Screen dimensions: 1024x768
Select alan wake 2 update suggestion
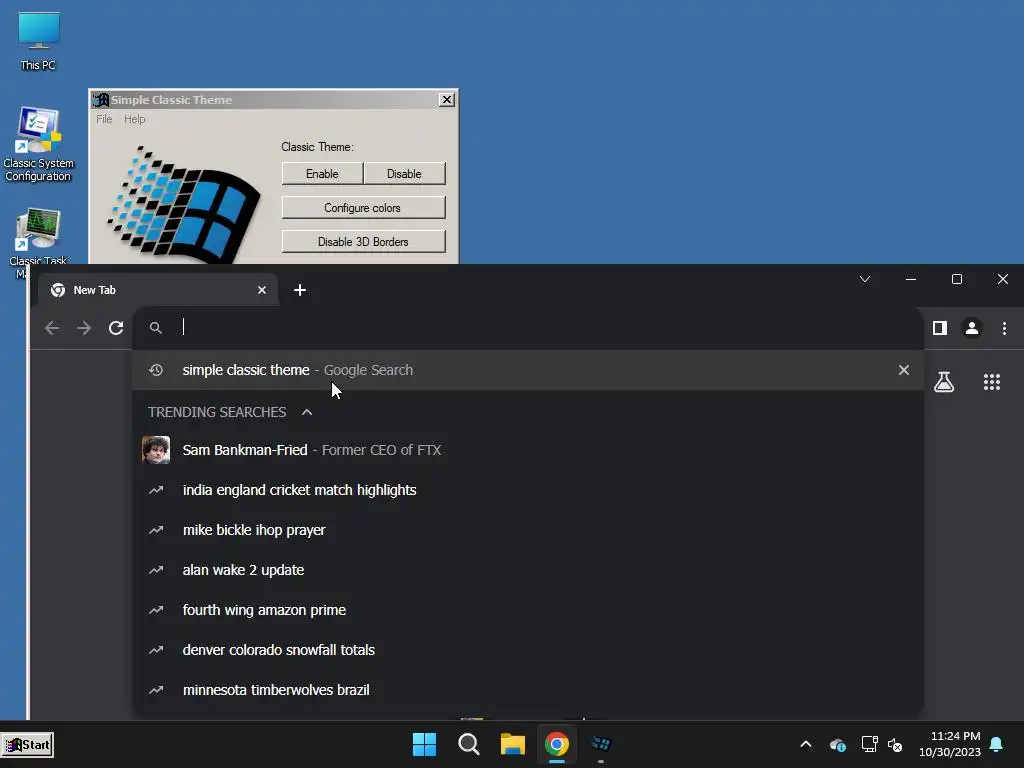pos(528,570)
